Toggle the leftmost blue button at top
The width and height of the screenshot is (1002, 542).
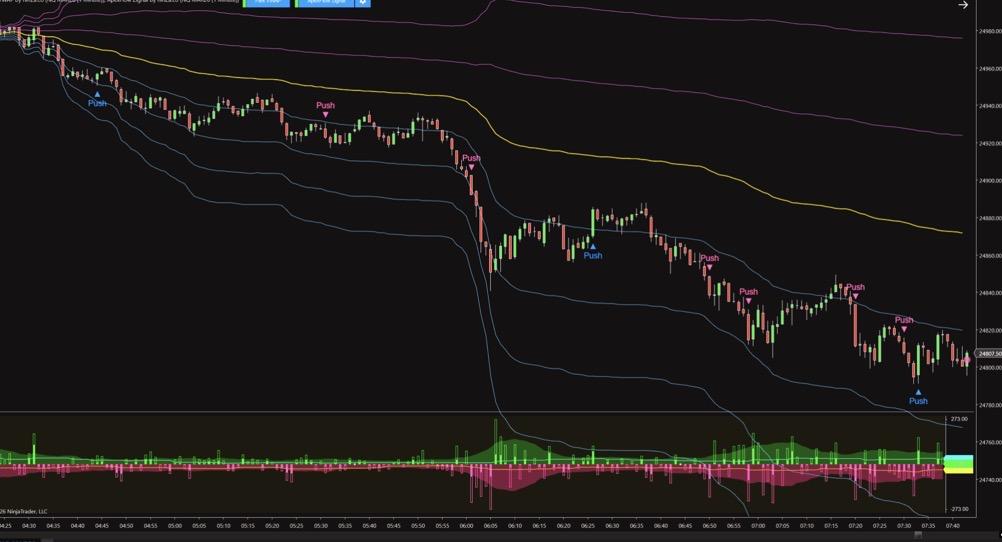266,3
